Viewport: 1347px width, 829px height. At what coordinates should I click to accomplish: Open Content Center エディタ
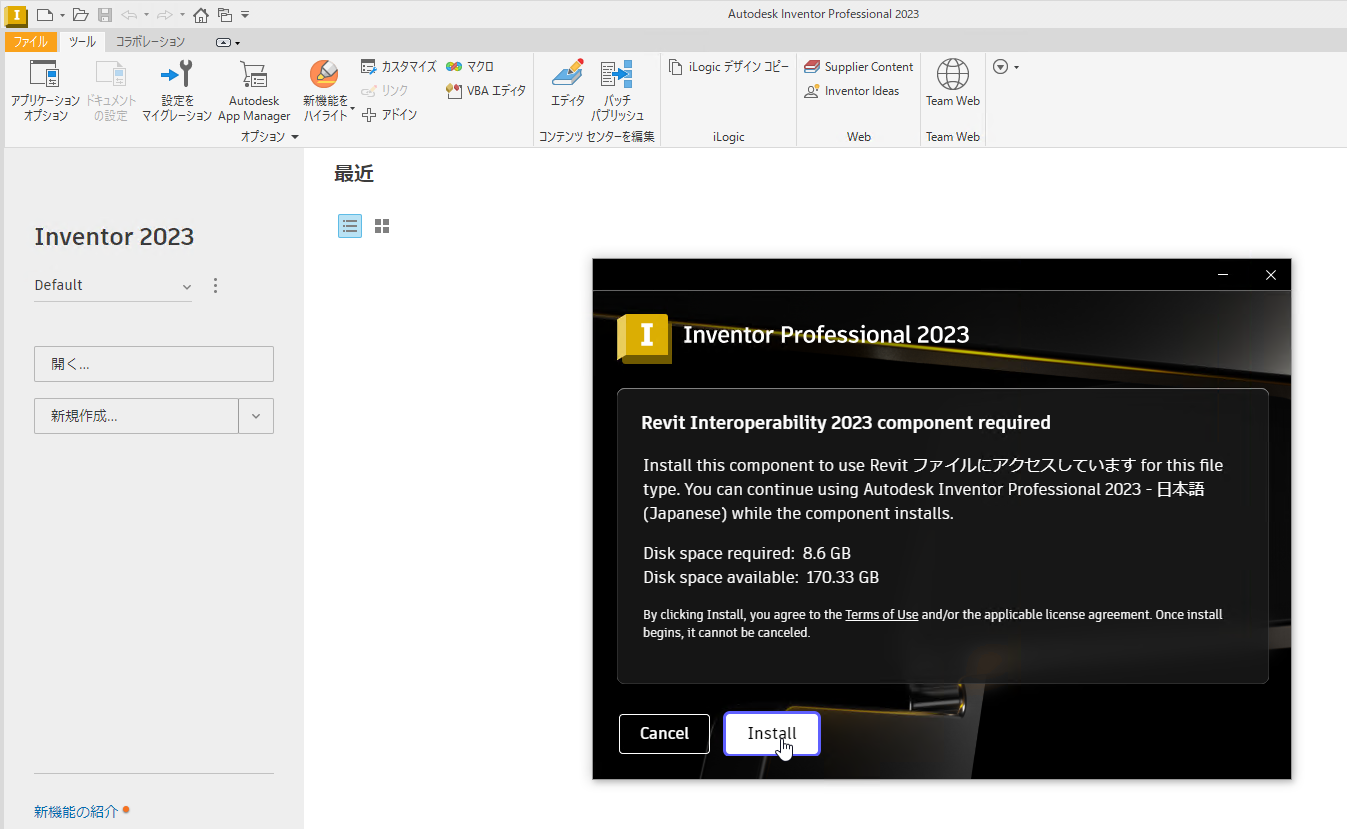coord(568,85)
